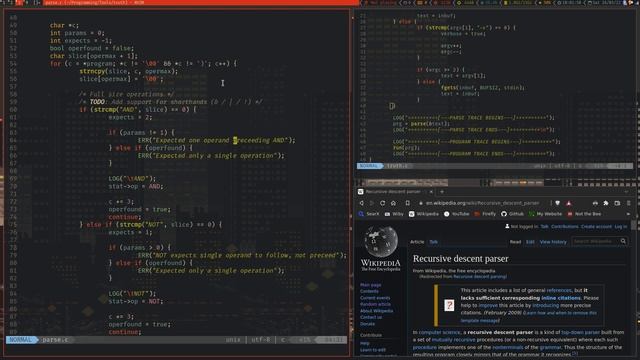Open the Edit tab of the article
This screenshot has height=360, width=640.
point(530,242)
